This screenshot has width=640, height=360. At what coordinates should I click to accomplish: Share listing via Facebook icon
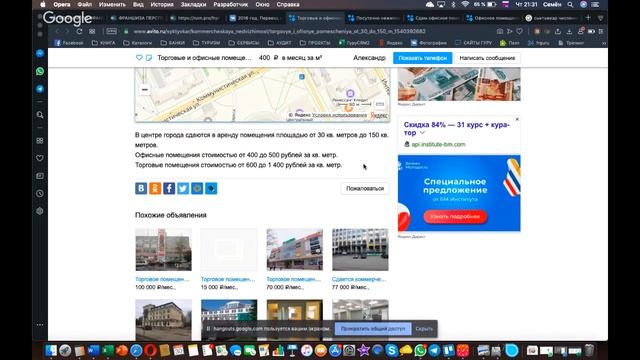point(169,188)
